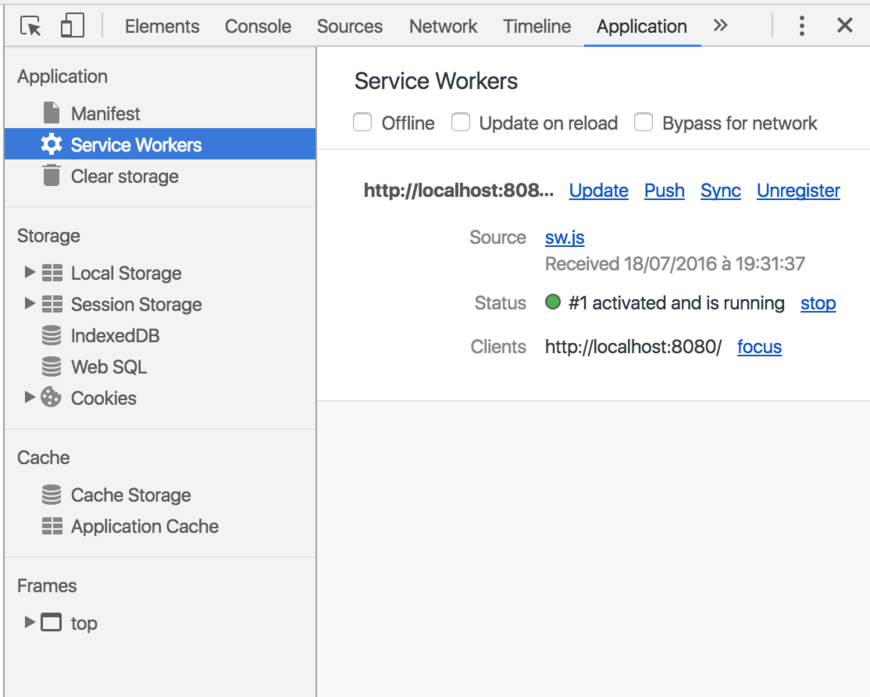870x697 pixels.
Task: Toggle the device toolbar icon
Action: 72,26
